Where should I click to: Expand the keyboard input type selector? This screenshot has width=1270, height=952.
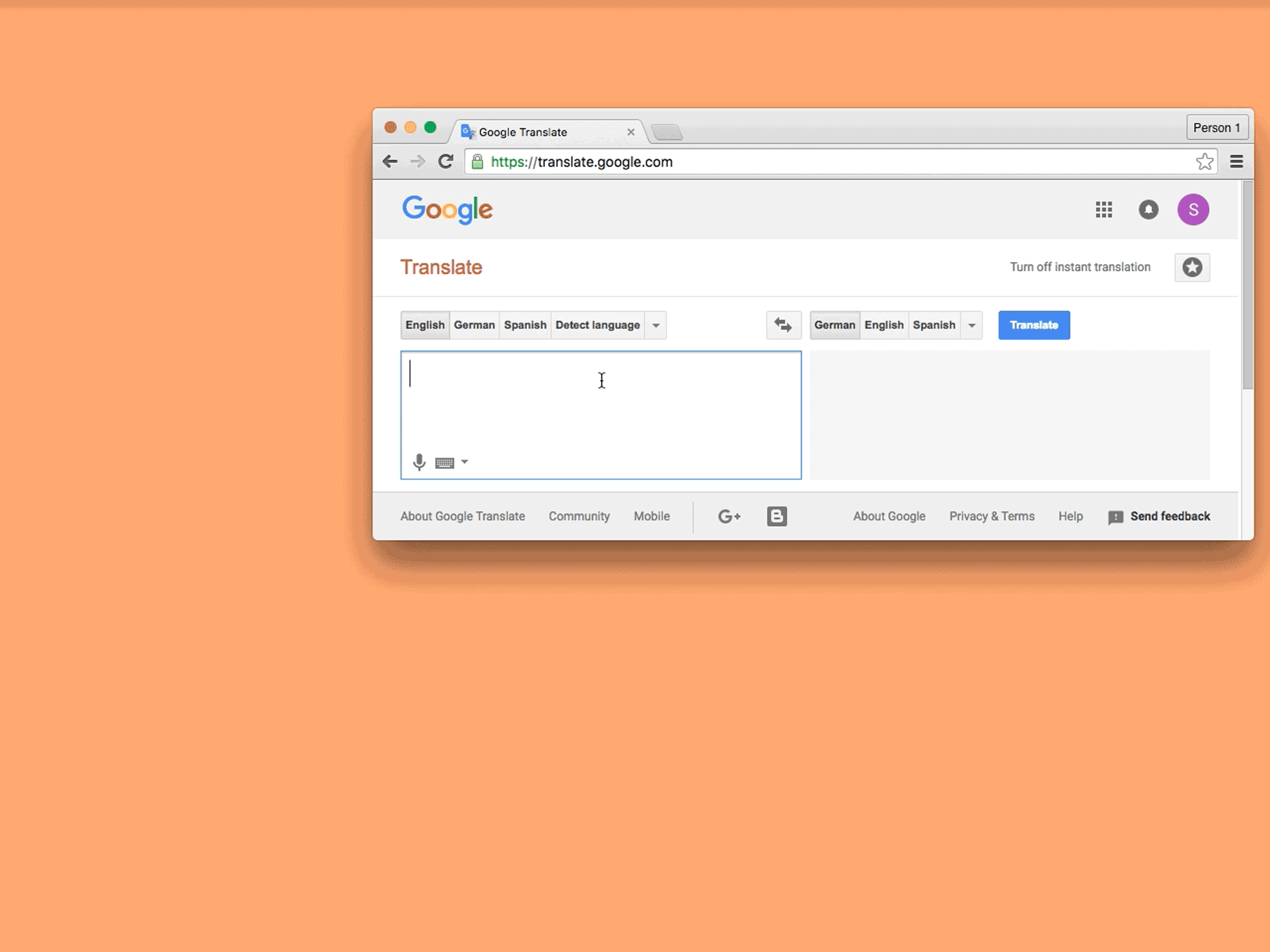[464, 461]
